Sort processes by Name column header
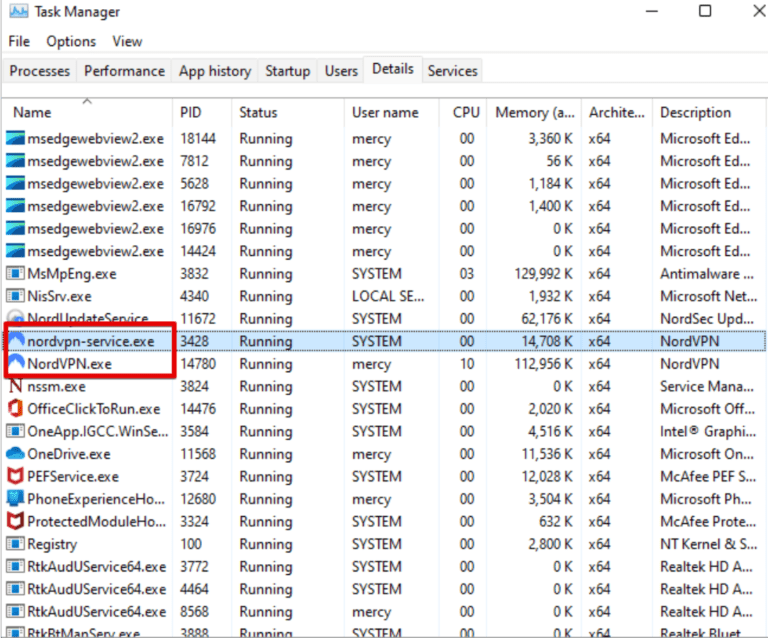The width and height of the screenshot is (768, 638). tap(33, 113)
